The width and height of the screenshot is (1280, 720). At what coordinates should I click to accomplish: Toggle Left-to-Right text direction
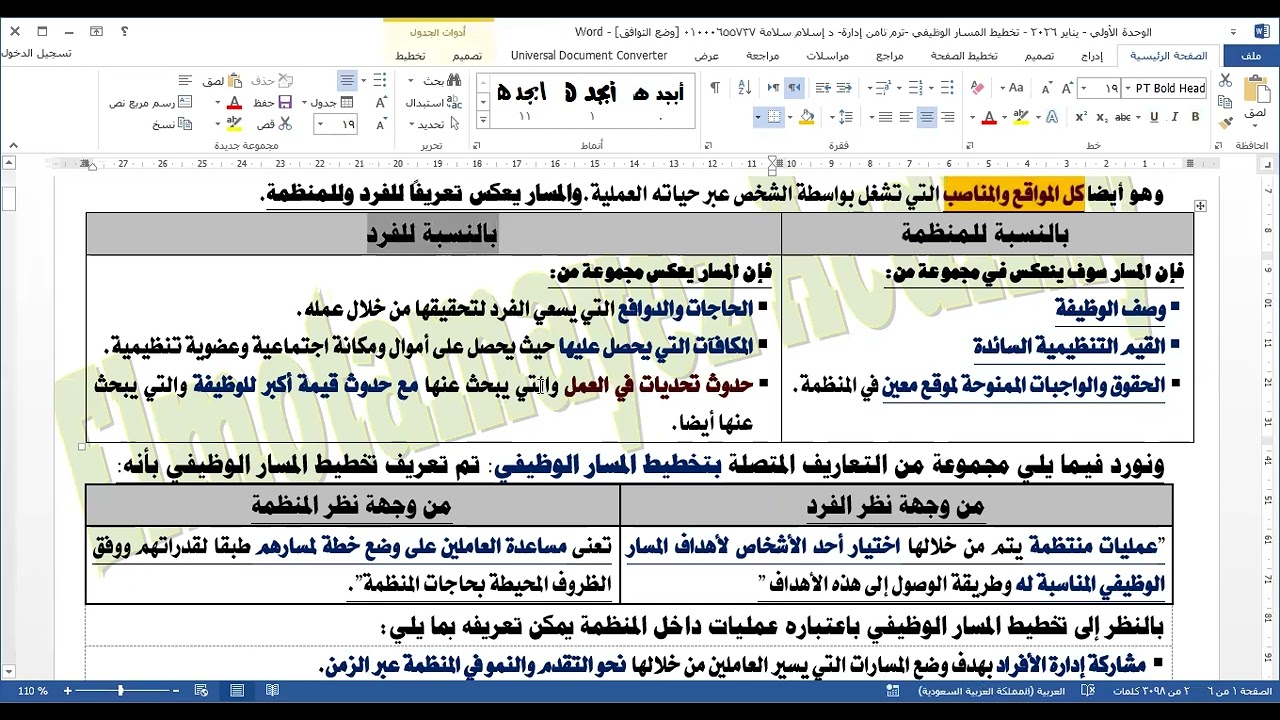click(773, 88)
